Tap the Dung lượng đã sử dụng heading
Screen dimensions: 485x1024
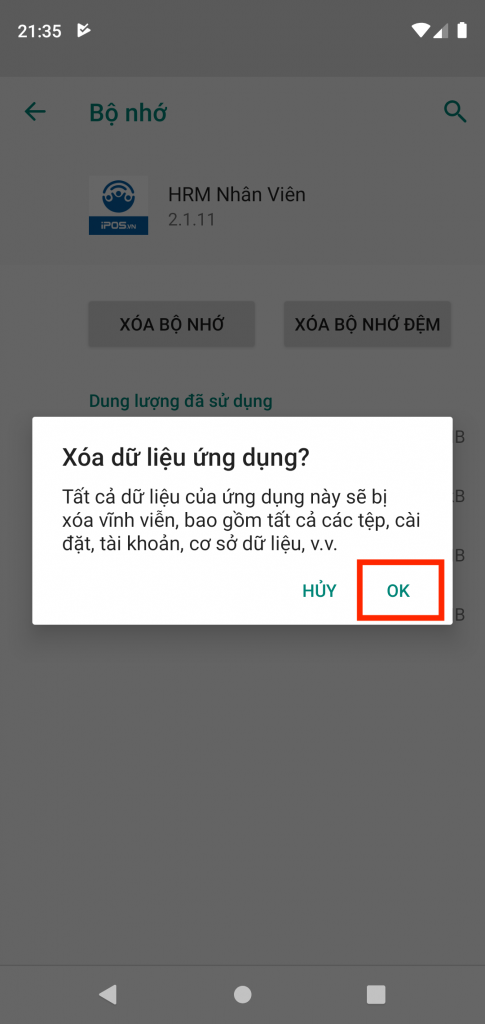[x=181, y=400]
